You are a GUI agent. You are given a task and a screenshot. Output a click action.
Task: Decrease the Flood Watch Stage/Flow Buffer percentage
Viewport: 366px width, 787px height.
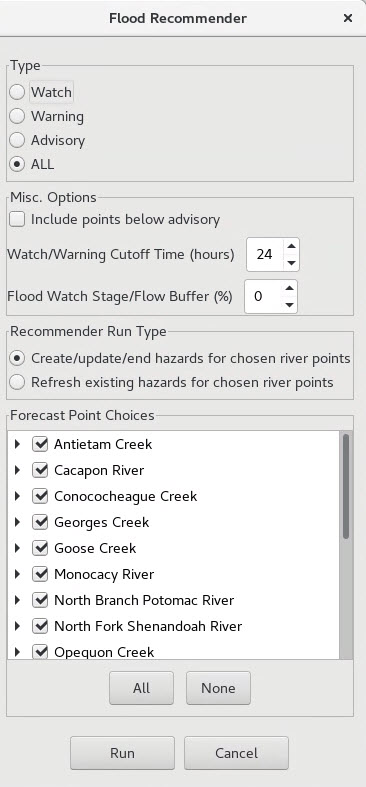point(289,305)
